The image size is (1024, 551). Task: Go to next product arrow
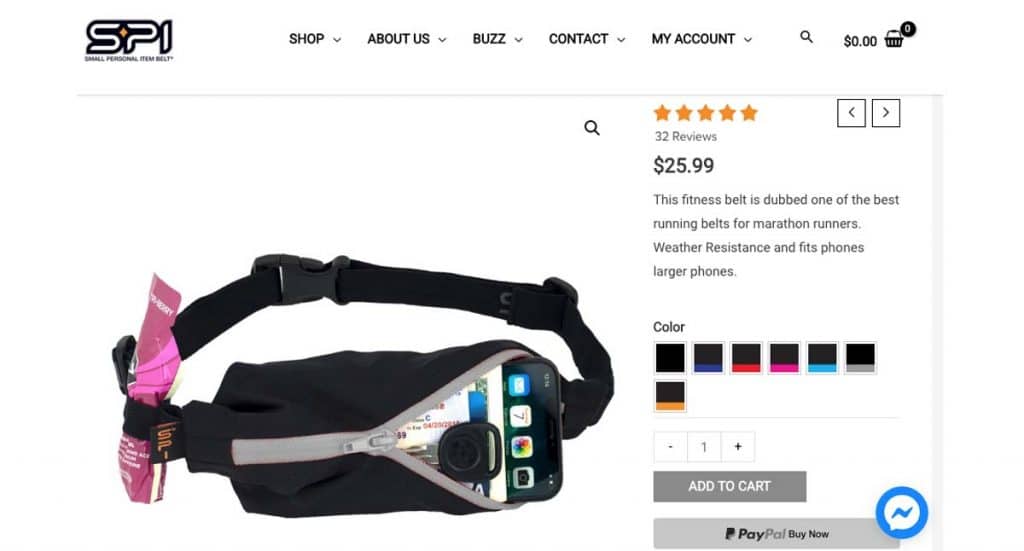point(886,113)
